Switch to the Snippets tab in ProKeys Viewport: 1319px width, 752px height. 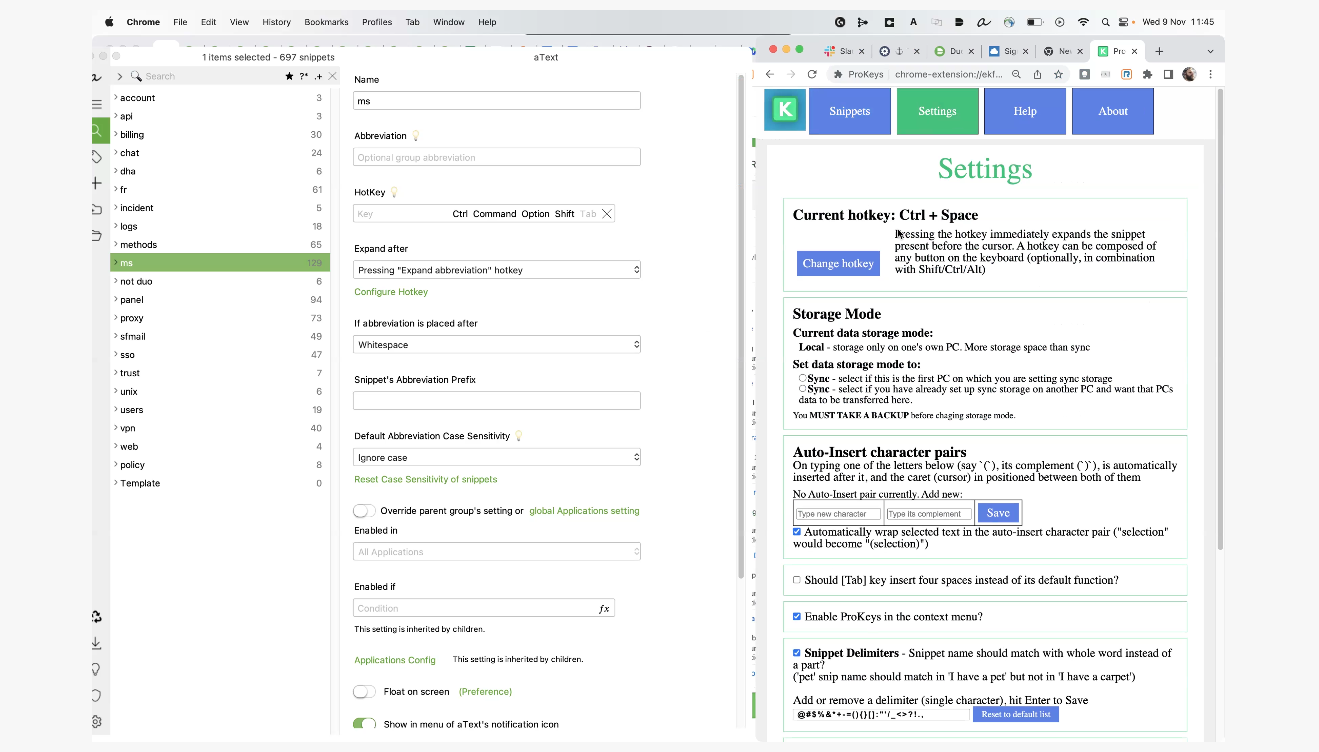[849, 111]
